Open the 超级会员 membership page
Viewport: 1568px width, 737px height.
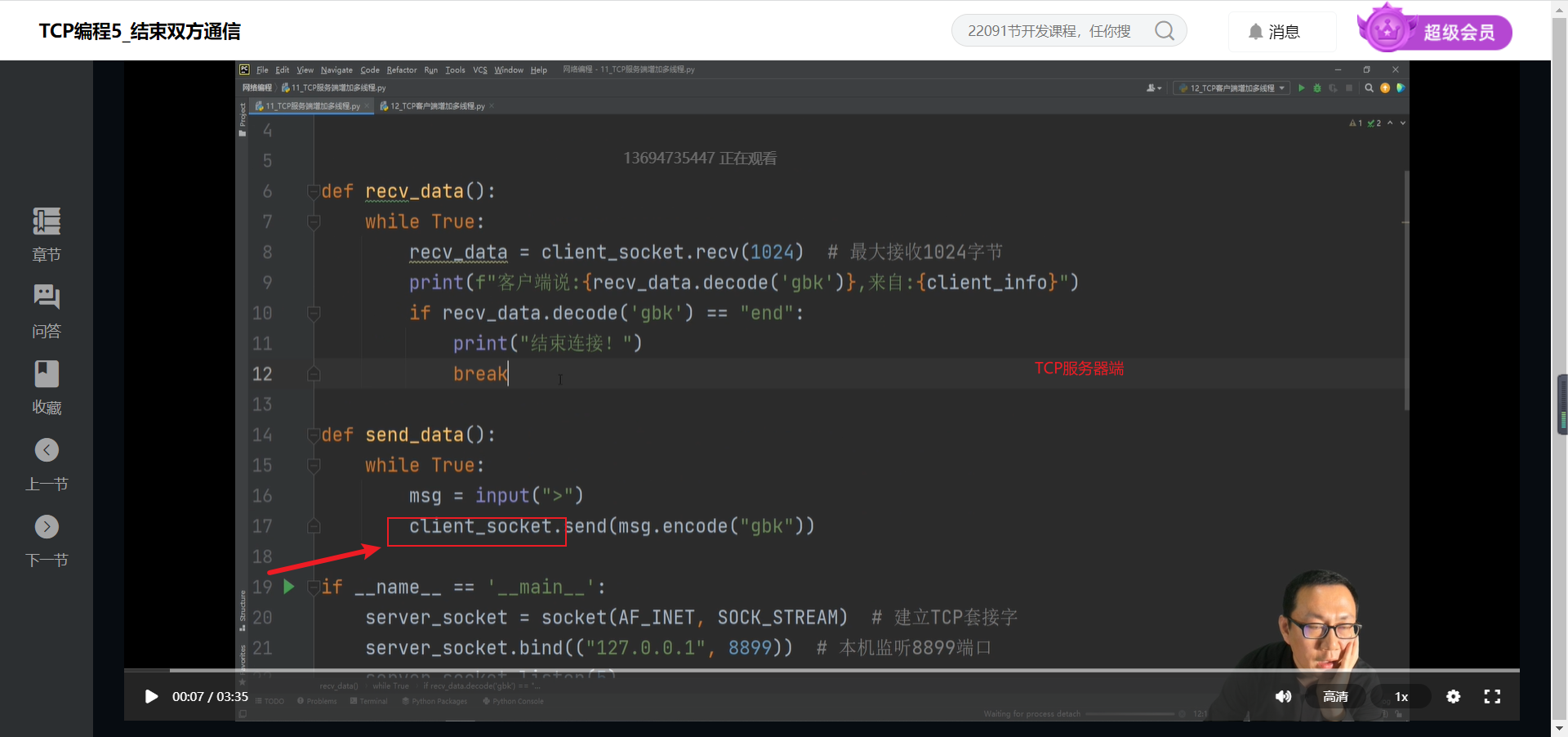pyautogui.click(x=1435, y=31)
